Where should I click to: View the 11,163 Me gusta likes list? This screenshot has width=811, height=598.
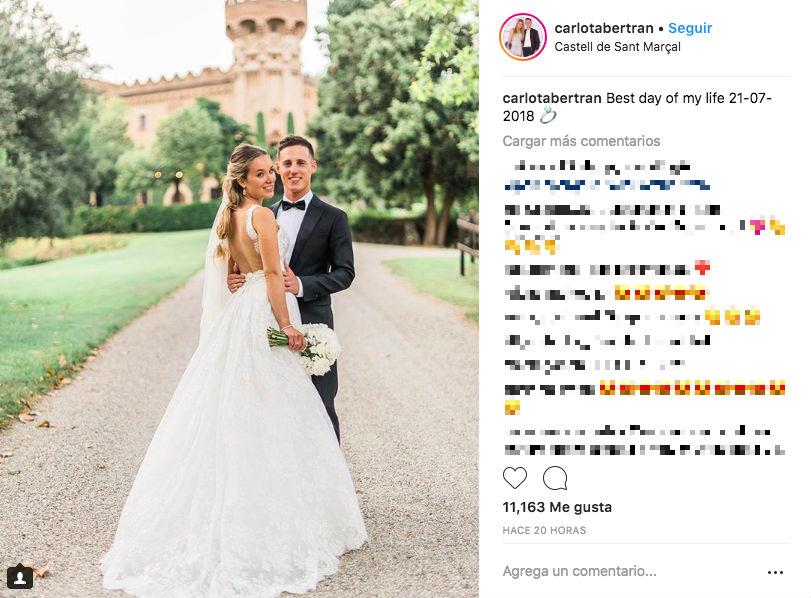(557, 507)
